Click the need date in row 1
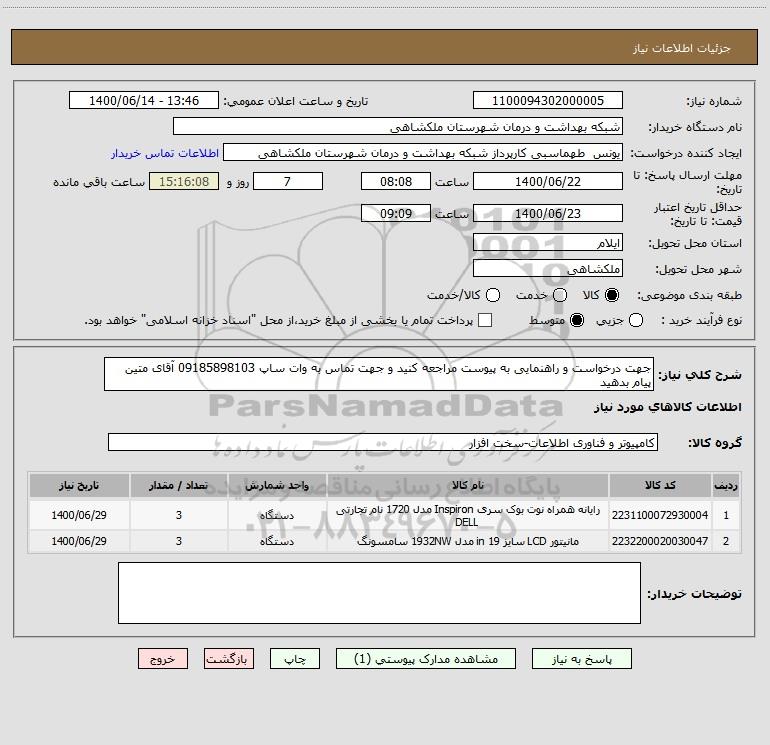Image resolution: width=770 pixels, height=745 pixels. pyautogui.click(x=79, y=515)
